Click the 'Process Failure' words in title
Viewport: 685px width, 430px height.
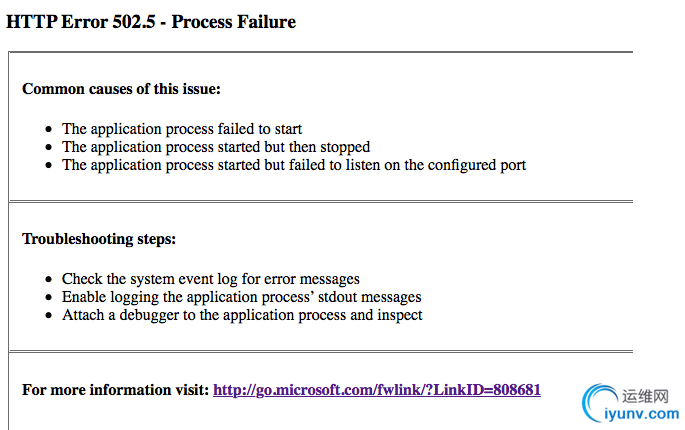point(234,22)
